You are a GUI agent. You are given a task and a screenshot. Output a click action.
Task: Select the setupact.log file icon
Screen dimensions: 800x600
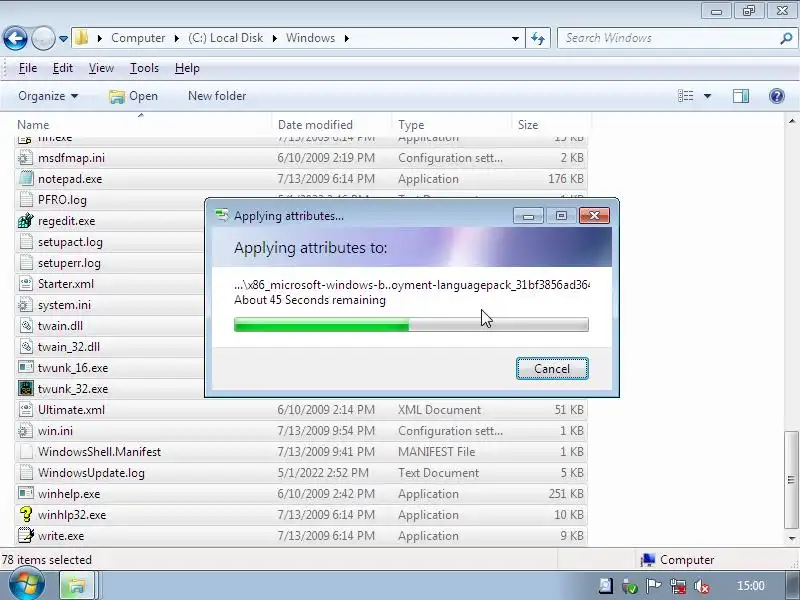pyautogui.click(x=25, y=242)
